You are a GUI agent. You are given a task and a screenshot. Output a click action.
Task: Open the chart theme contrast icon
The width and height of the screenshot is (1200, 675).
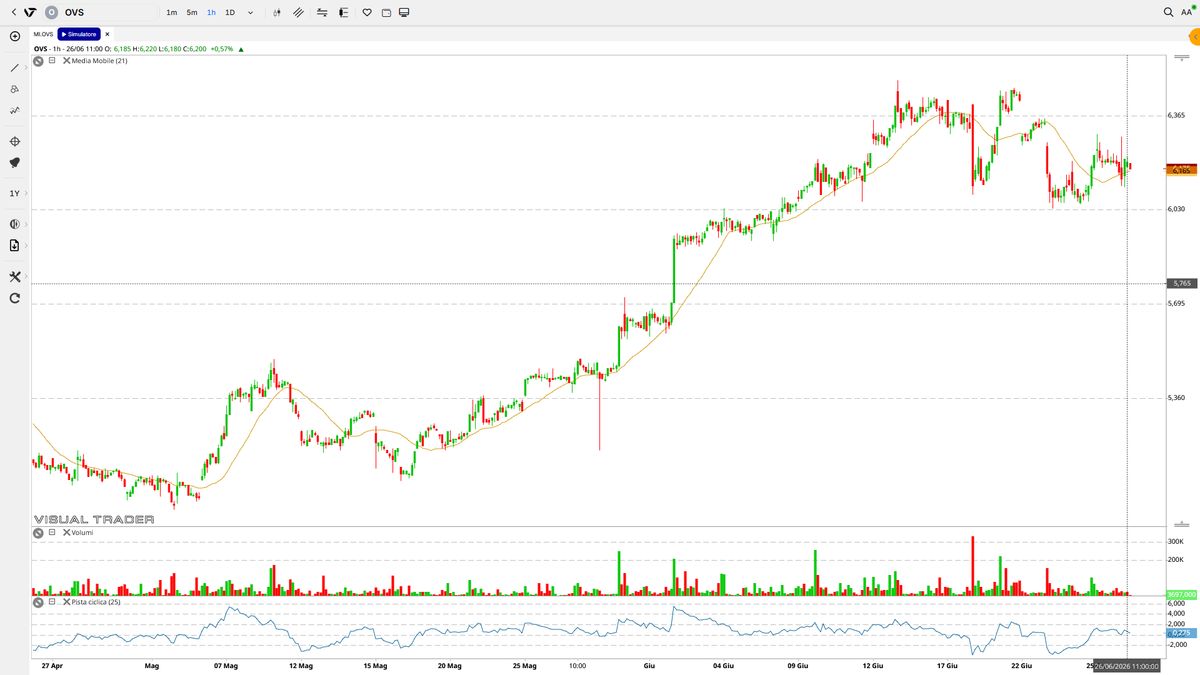point(14,224)
